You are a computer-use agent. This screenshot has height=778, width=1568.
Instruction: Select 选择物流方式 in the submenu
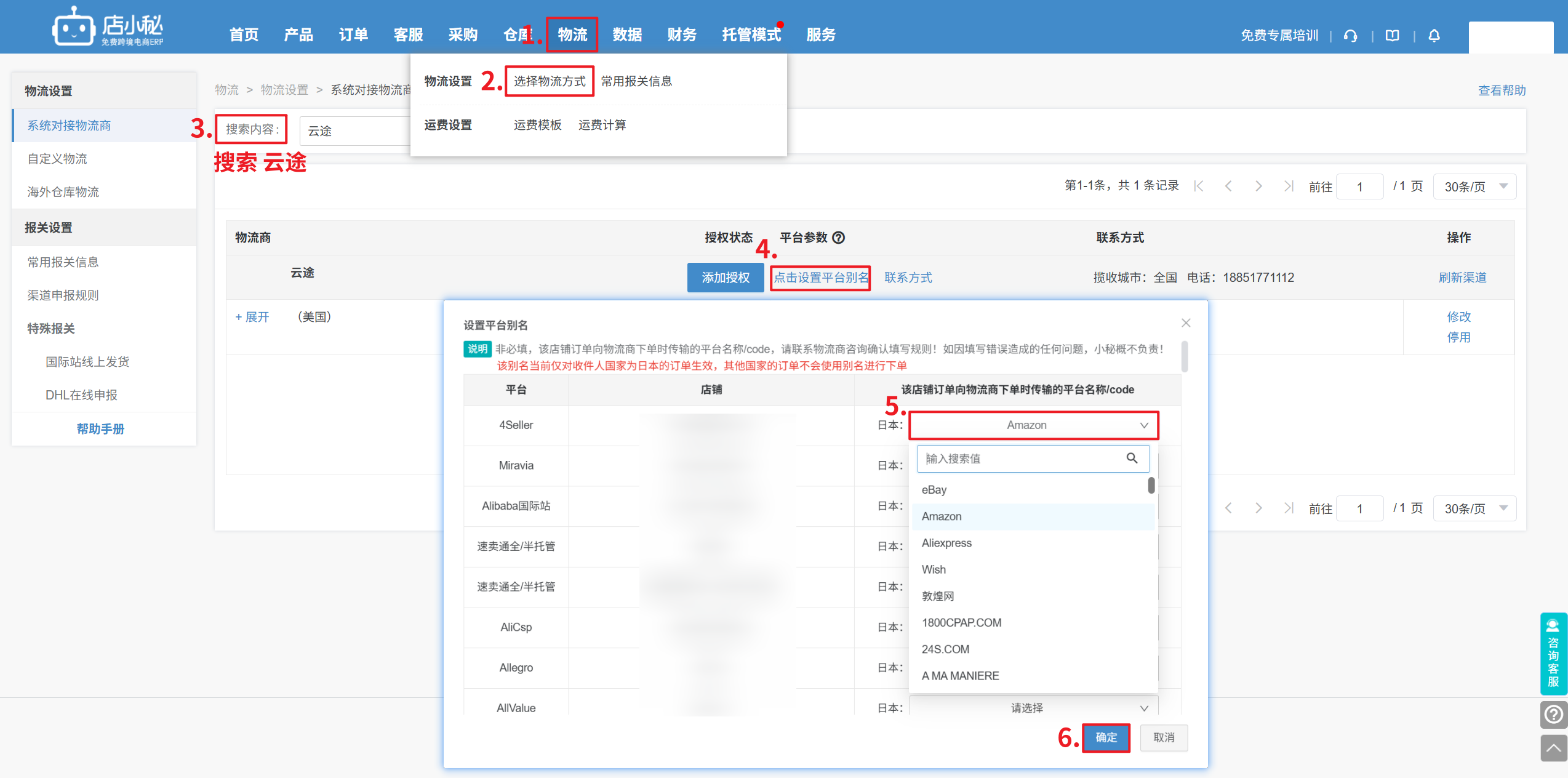point(549,81)
